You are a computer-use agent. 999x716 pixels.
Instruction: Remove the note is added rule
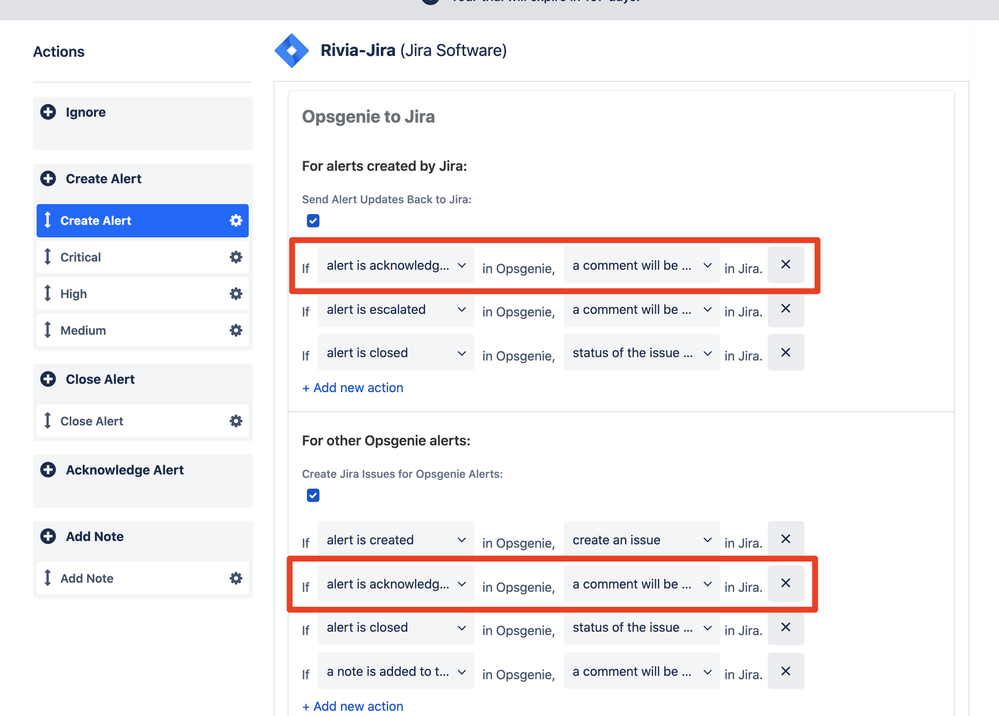click(786, 671)
